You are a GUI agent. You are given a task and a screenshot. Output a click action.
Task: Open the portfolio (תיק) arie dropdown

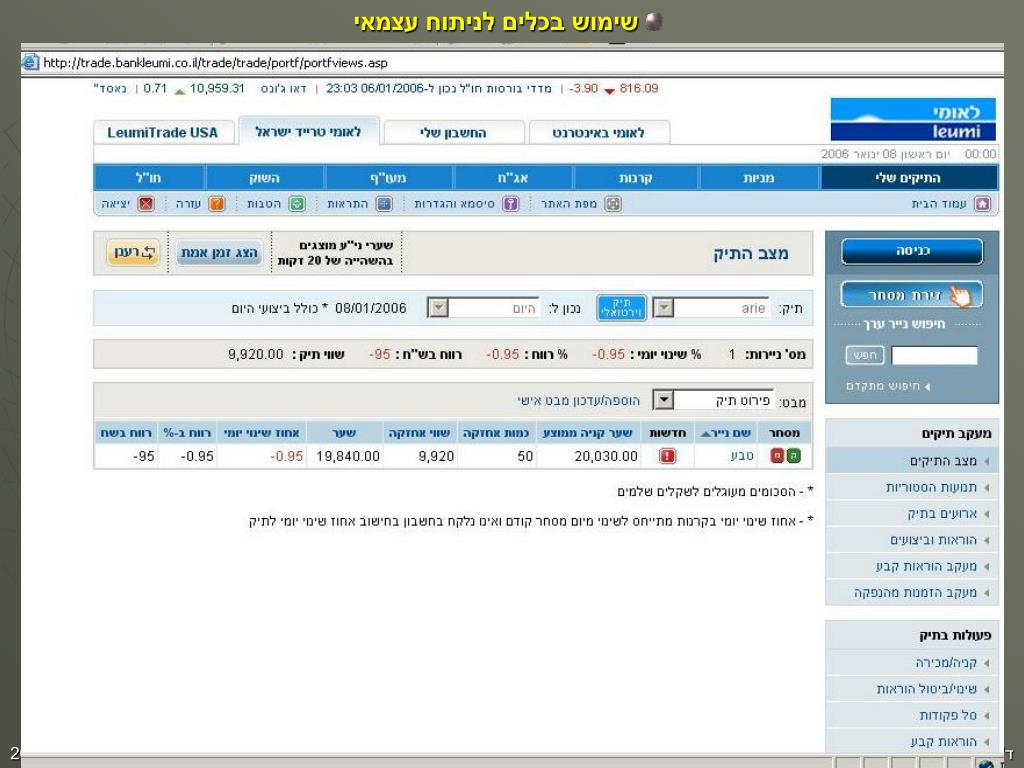(663, 308)
